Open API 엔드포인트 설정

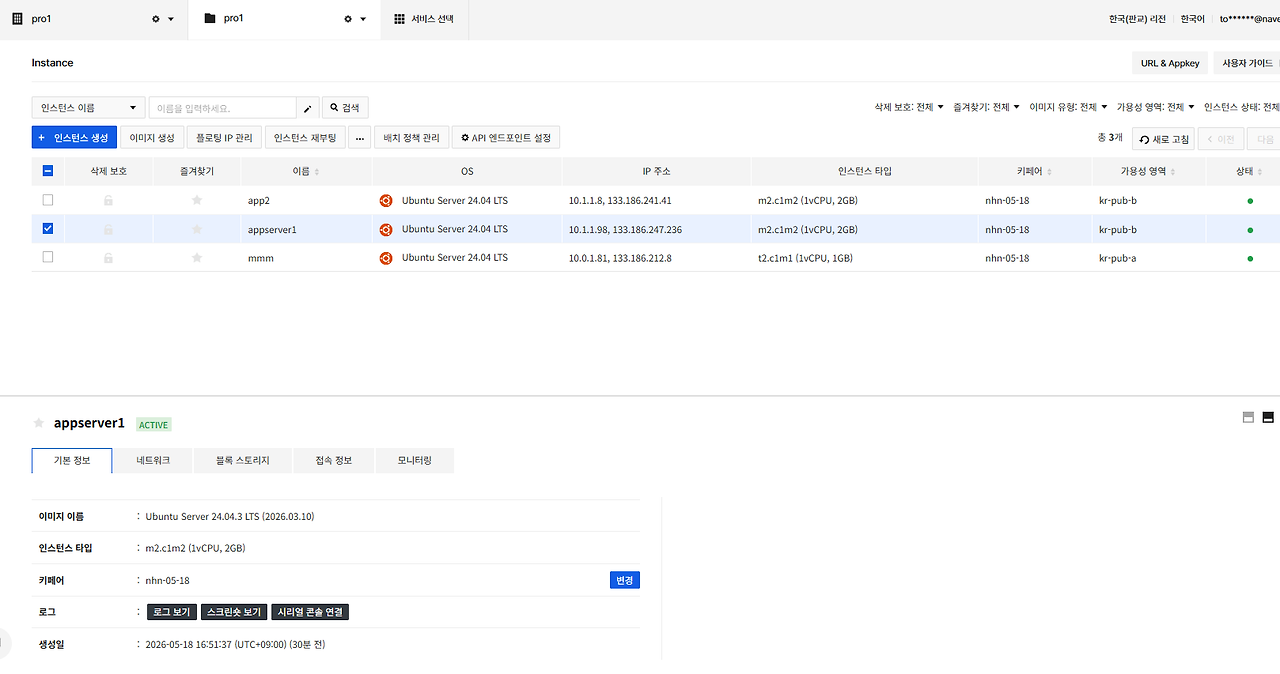pyautogui.click(x=506, y=137)
